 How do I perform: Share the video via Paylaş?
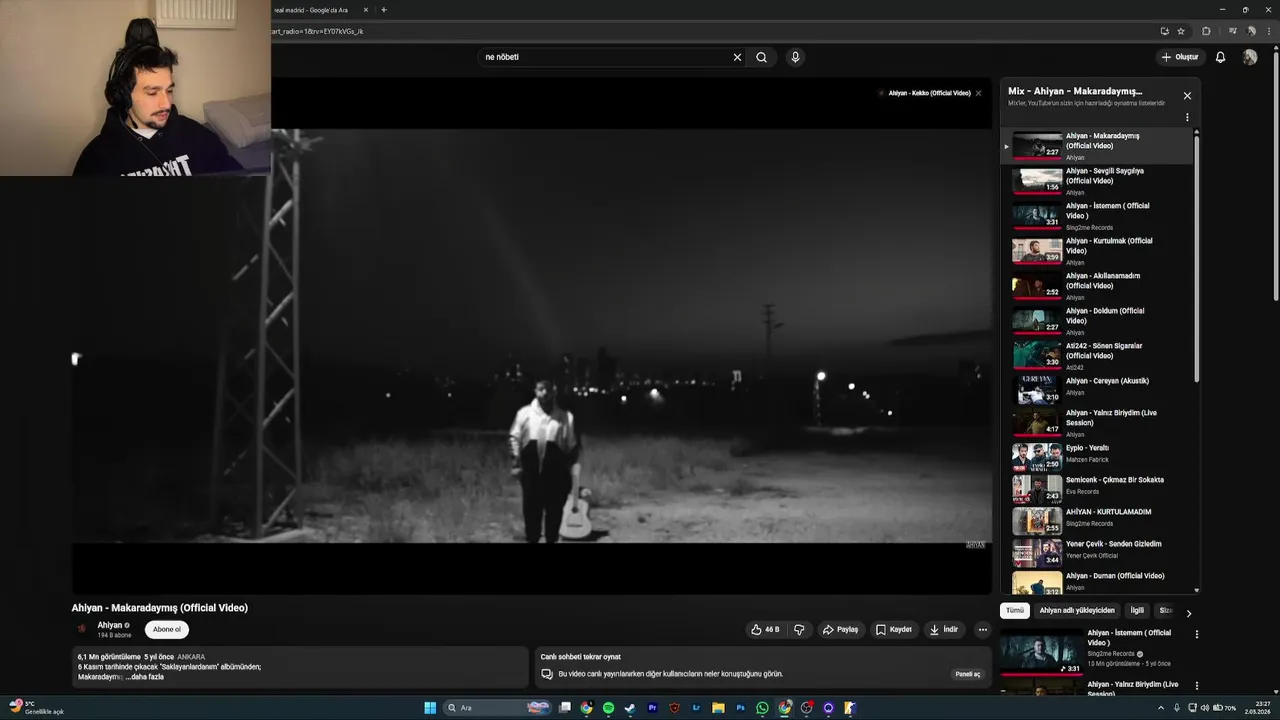(x=840, y=630)
